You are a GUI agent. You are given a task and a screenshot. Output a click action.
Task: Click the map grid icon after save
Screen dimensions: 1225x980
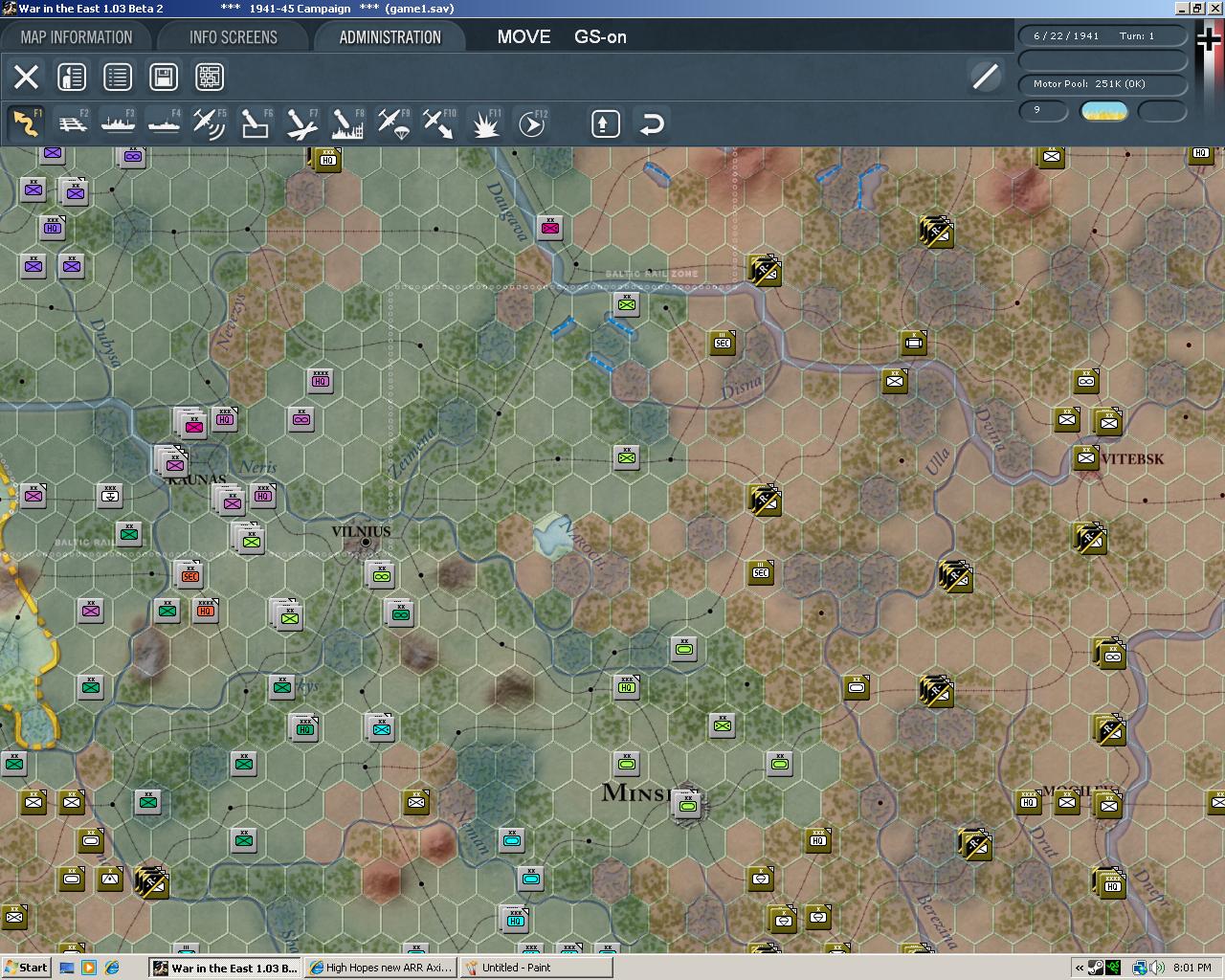pos(210,77)
